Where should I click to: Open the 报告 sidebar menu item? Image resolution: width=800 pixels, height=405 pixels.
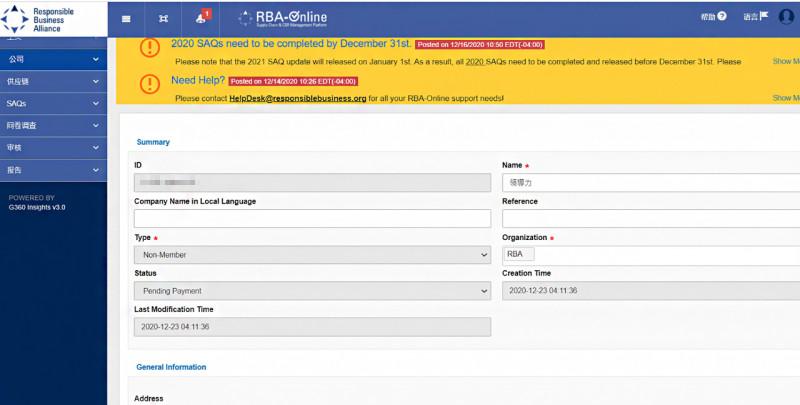[x=53, y=170]
